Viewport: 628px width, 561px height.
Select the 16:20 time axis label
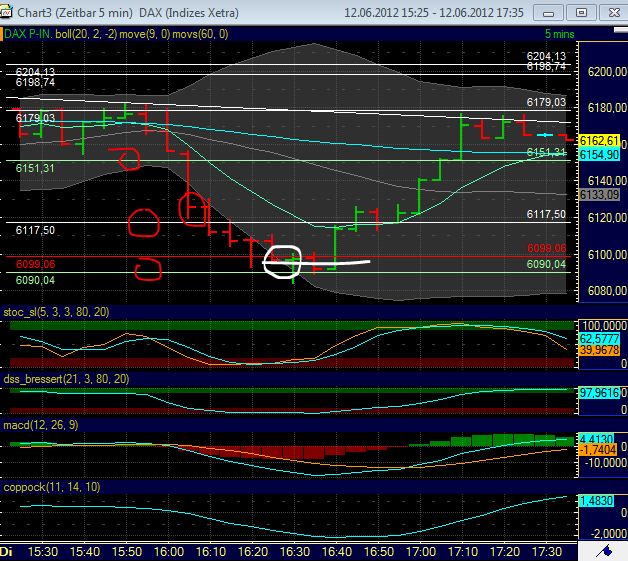coord(253,552)
